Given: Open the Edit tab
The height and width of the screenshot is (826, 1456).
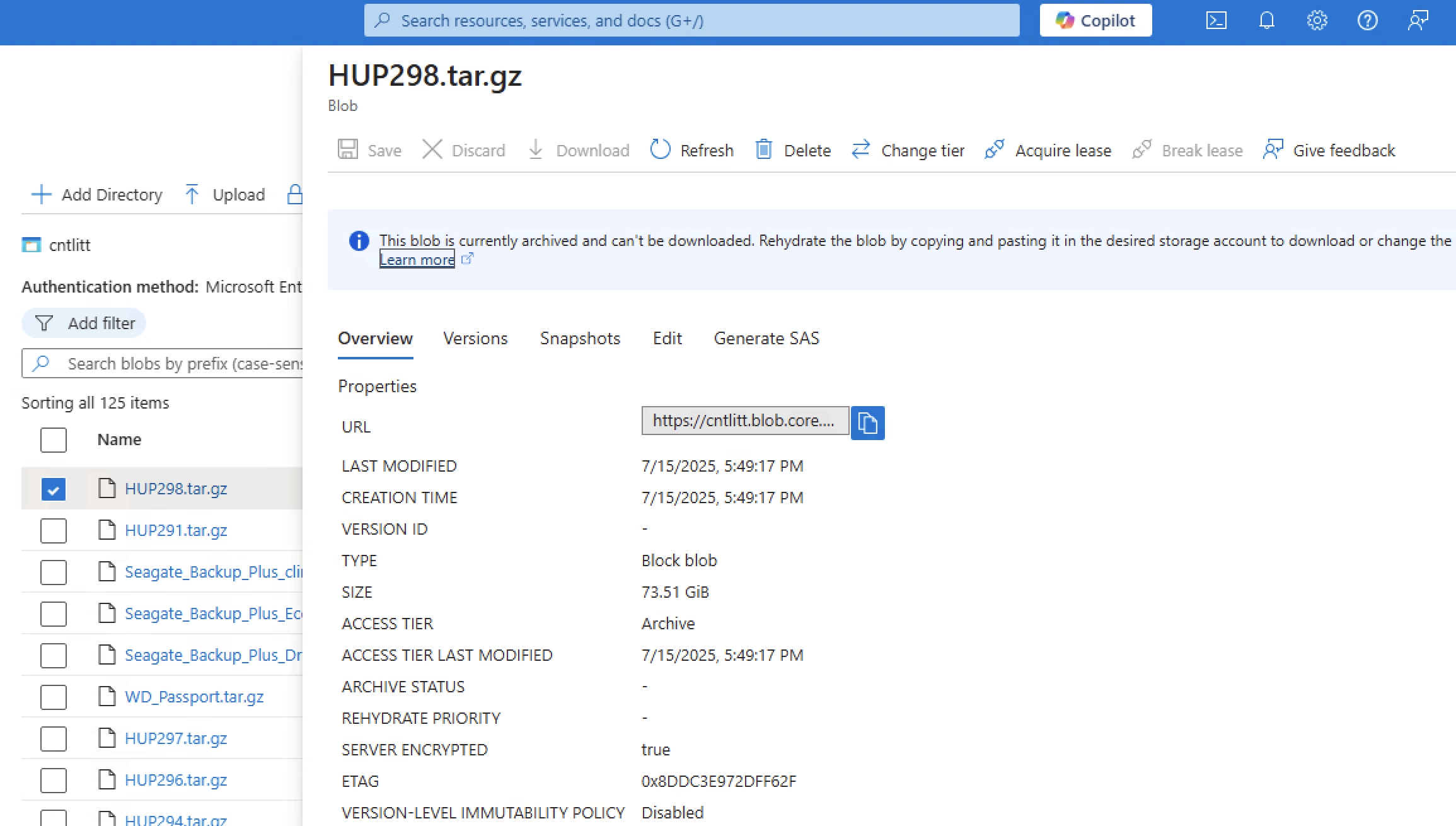Looking at the screenshot, I should (x=667, y=339).
